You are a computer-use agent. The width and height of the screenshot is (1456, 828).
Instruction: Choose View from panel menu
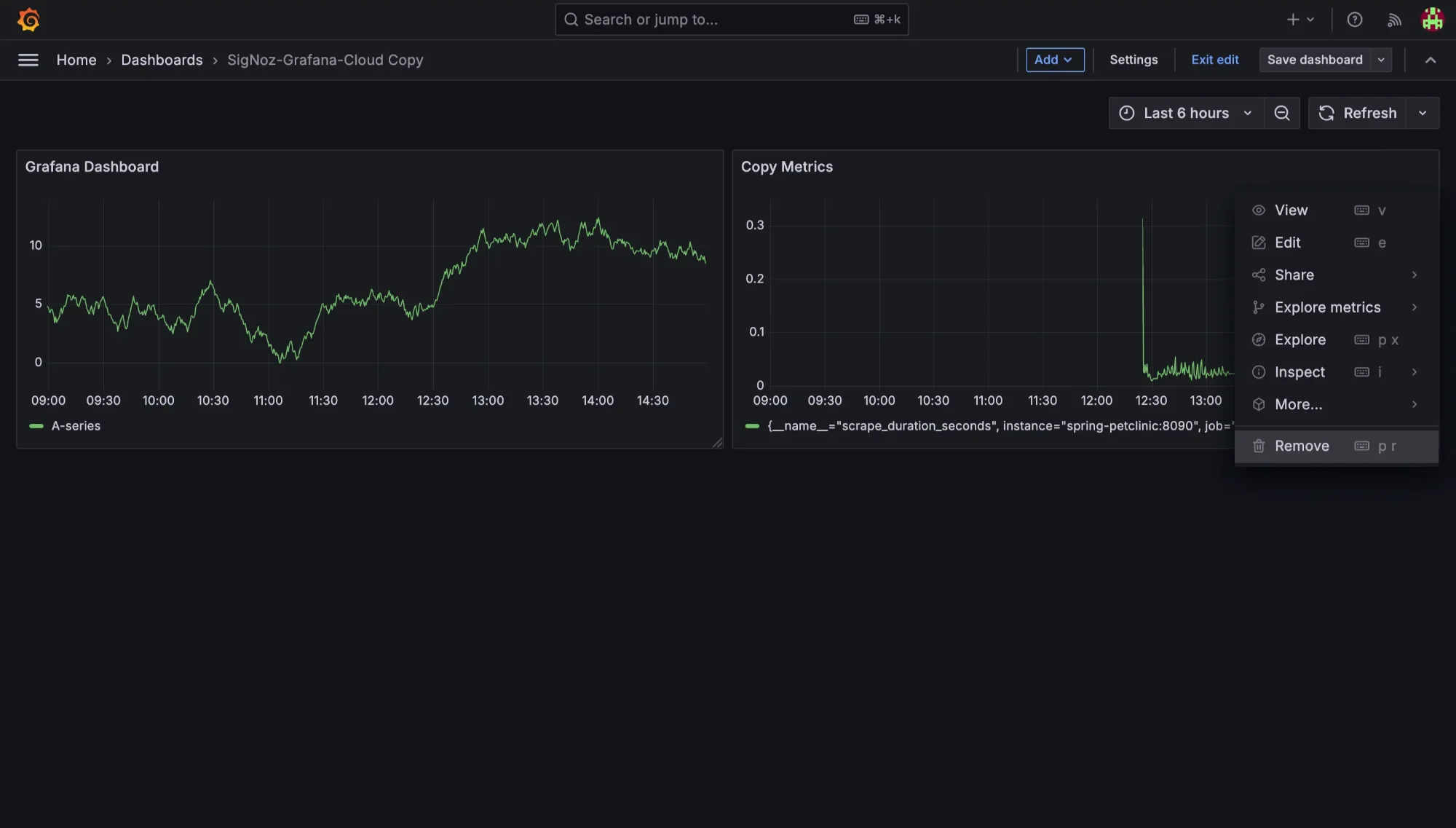(x=1337, y=210)
